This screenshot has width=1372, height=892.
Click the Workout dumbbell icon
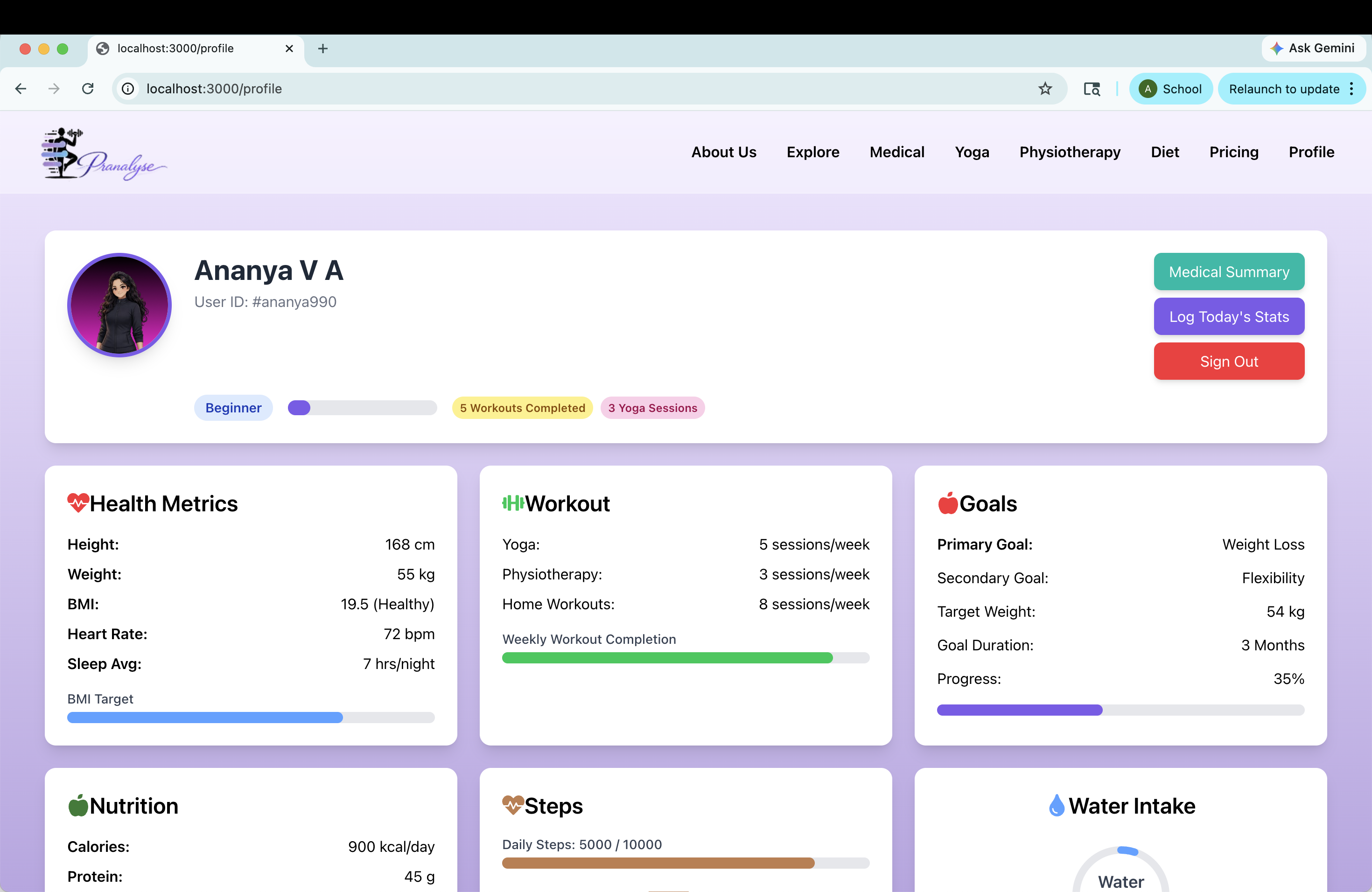pos(512,503)
